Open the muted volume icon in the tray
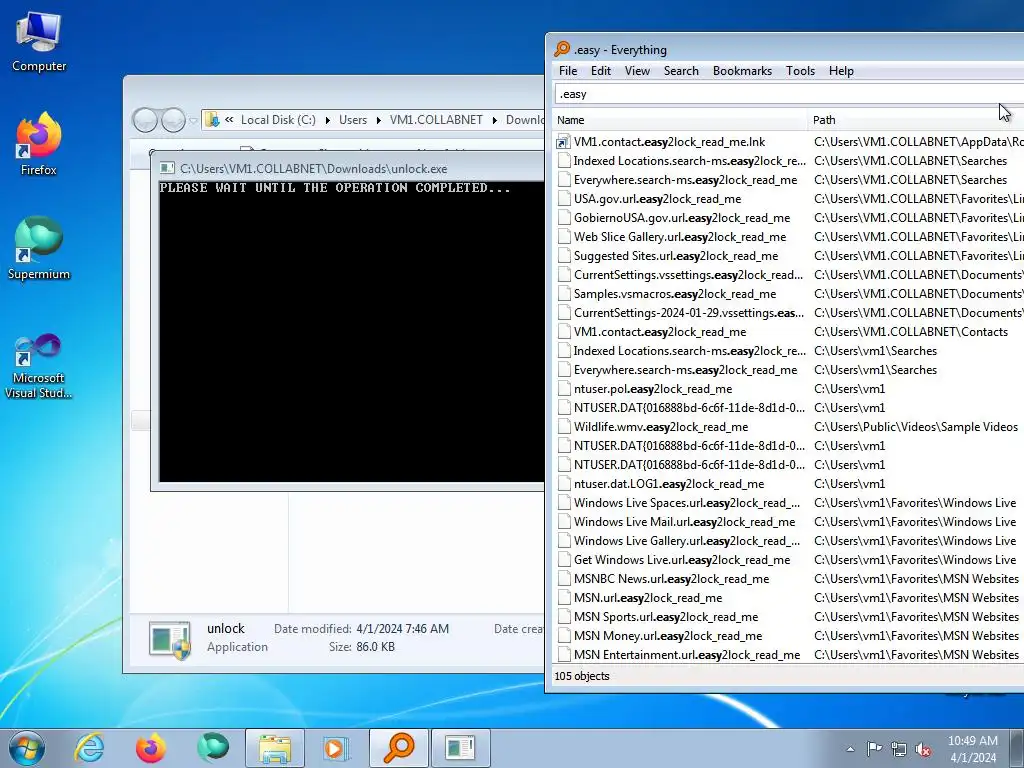The height and width of the screenshot is (768, 1024). click(923, 749)
